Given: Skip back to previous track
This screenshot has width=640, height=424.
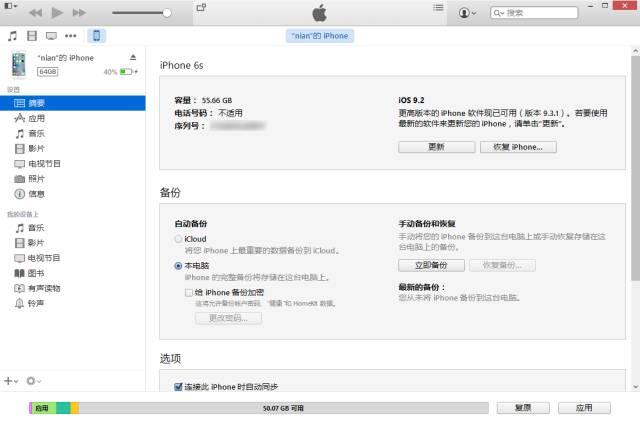Looking at the screenshot, I should pos(36,13).
